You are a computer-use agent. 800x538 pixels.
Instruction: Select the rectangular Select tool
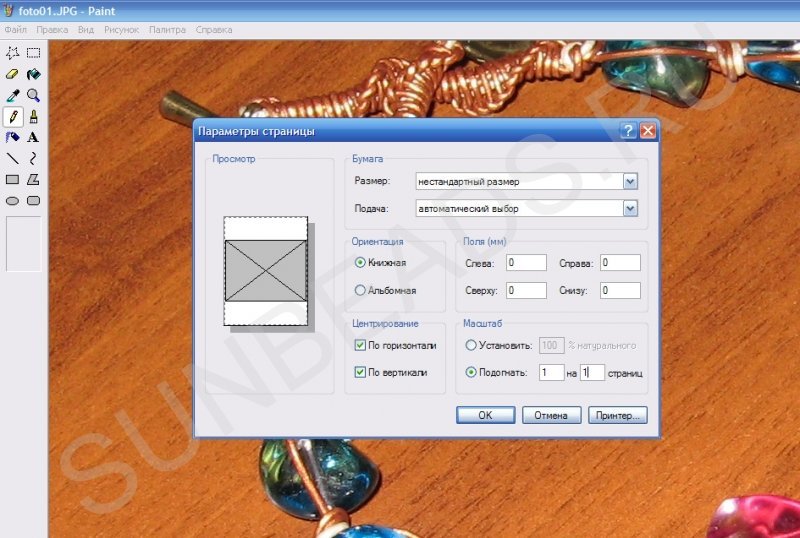(x=34, y=53)
